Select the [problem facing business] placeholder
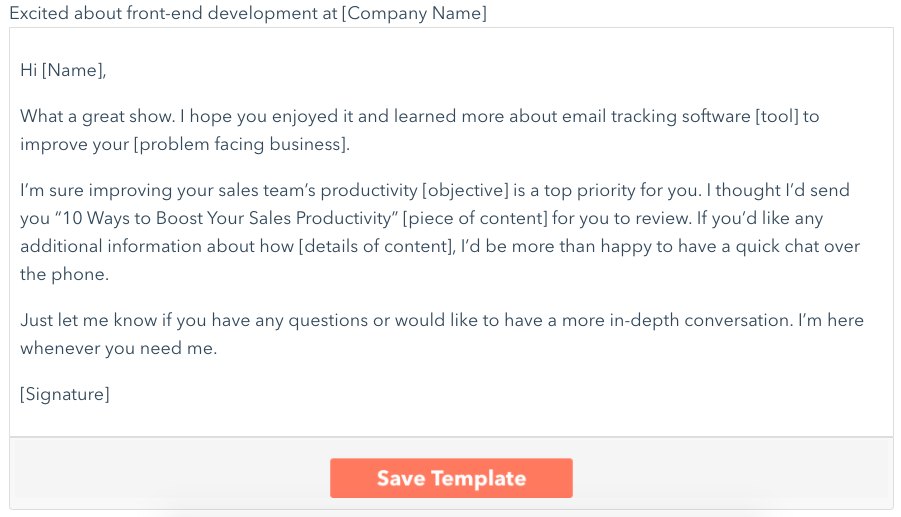Image resolution: width=901 pixels, height=517 pixels. 240,144
